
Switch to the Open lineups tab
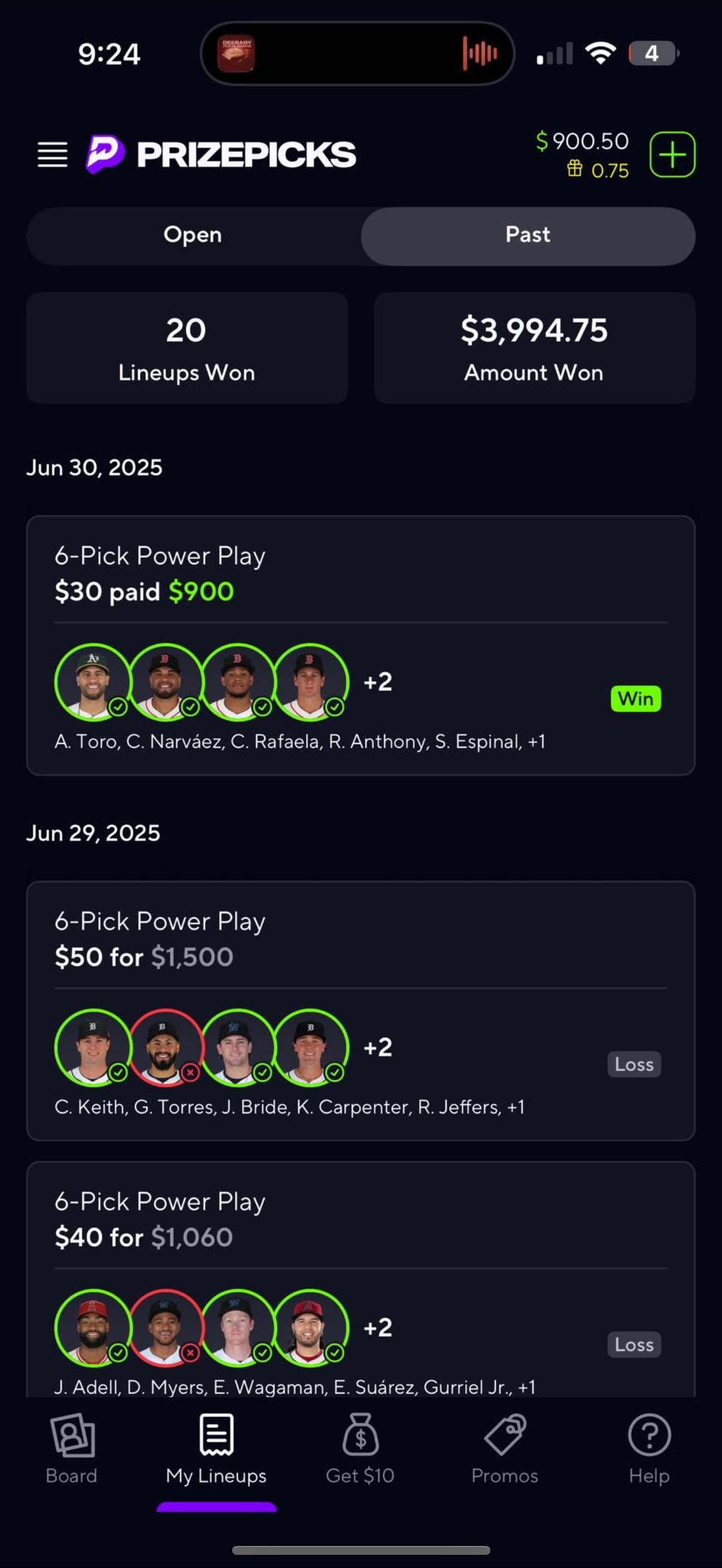click(193, 235)
